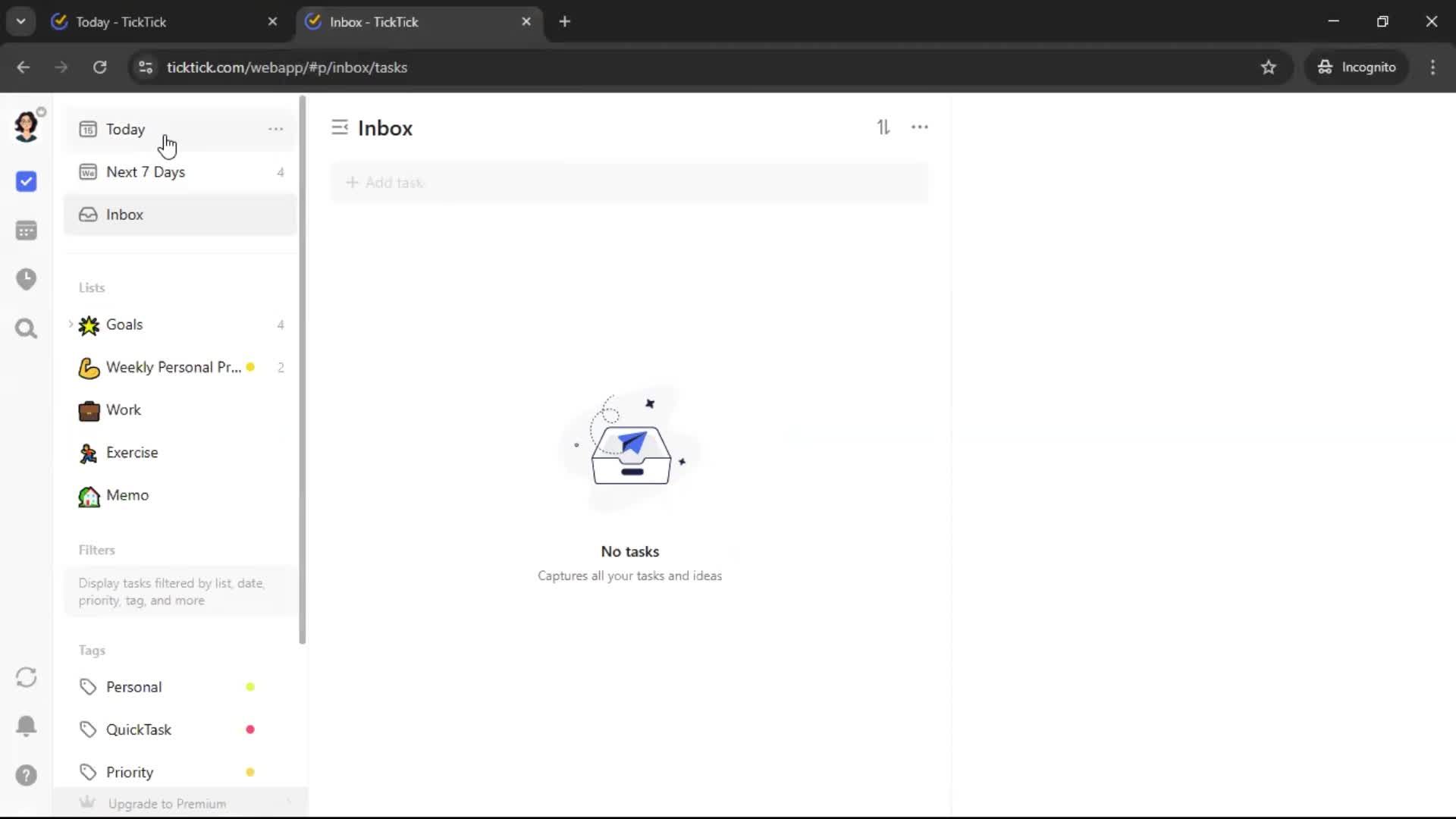Viewport: 1456px width, 819px height.
Task: Expand the Goals list folder arrow
Action: tap(71, 324)
